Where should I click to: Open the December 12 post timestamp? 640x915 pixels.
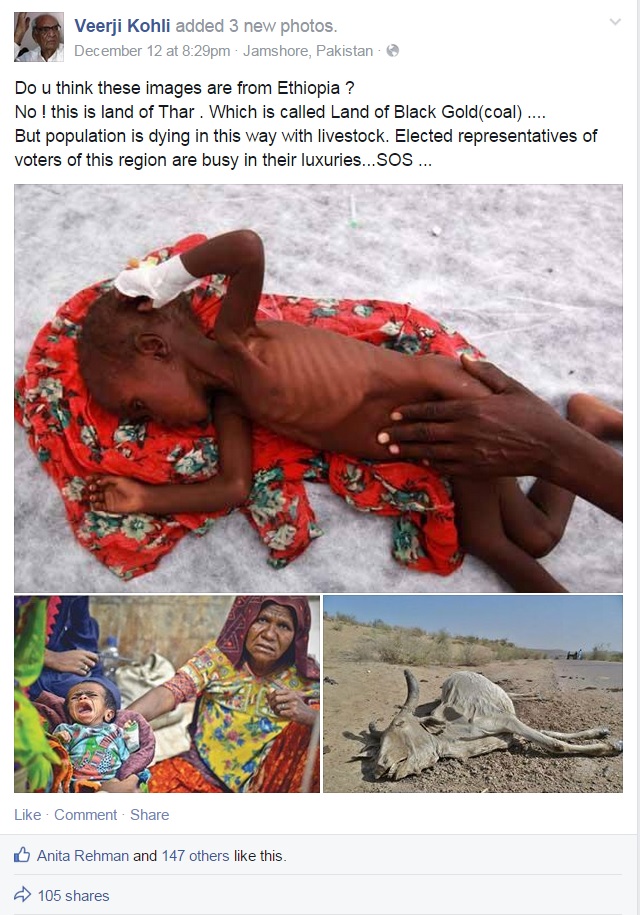[x=152, y=51]
